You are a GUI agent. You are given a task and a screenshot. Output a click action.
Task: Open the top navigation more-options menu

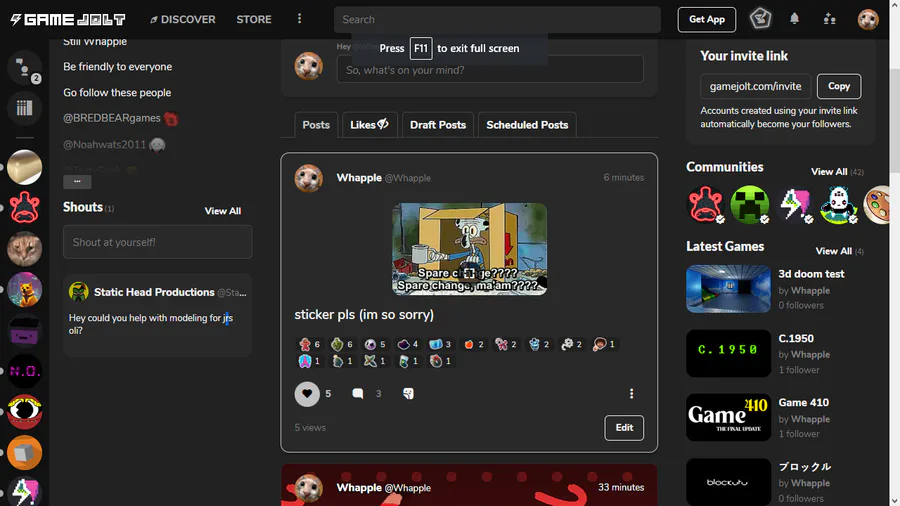[299, 19]
